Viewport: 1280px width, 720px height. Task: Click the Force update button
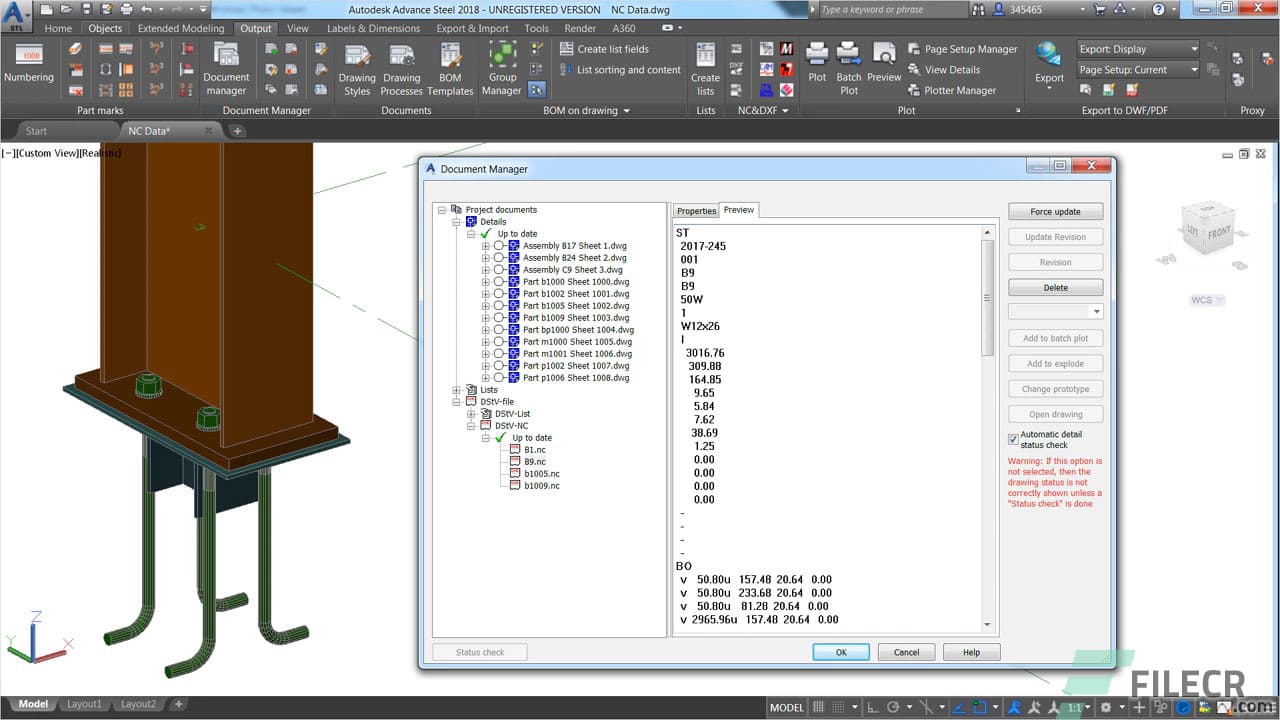1055,211
